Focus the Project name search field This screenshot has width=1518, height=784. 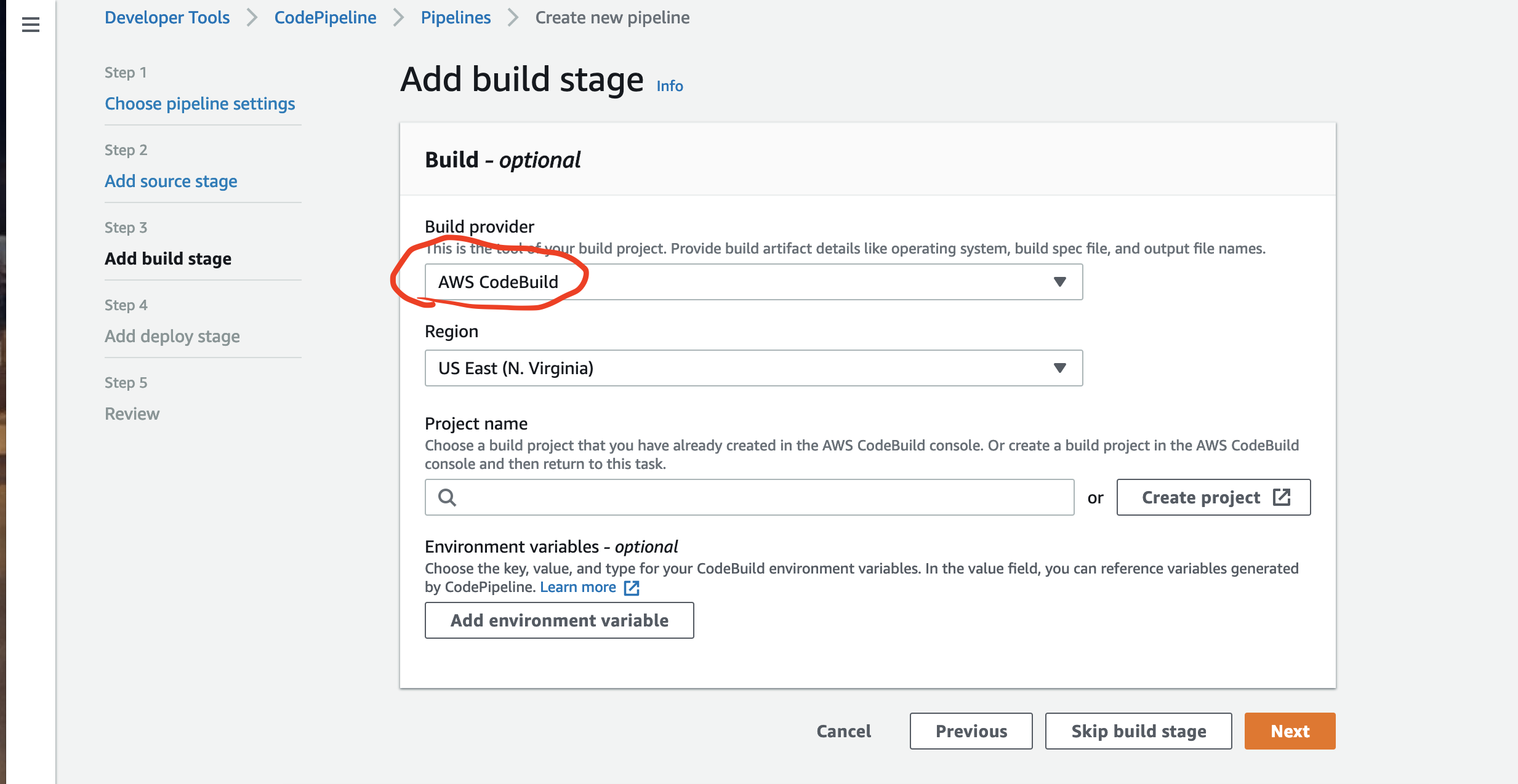click(x=749, y=497)
